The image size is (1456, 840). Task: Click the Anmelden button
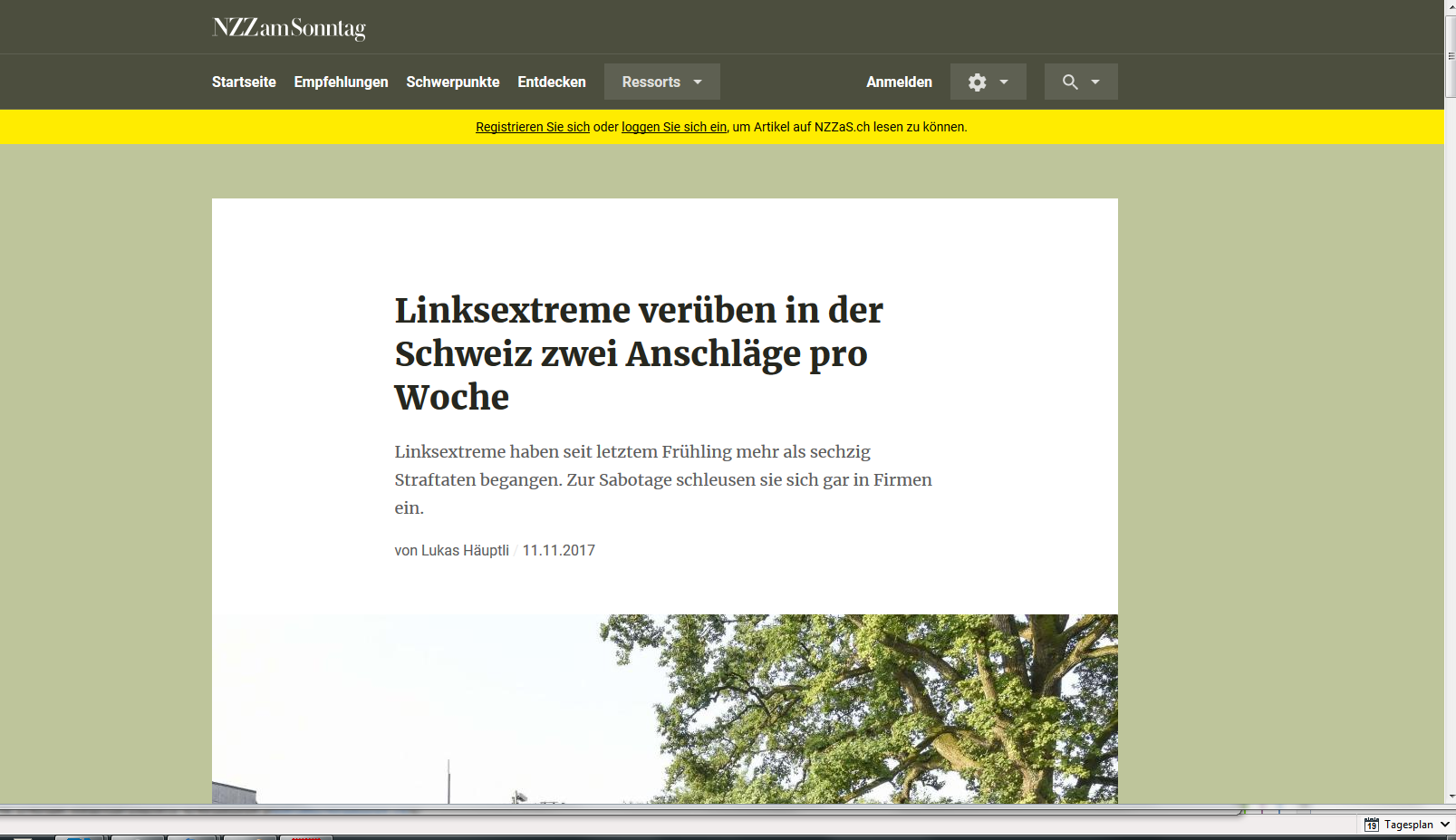point(899,82)
